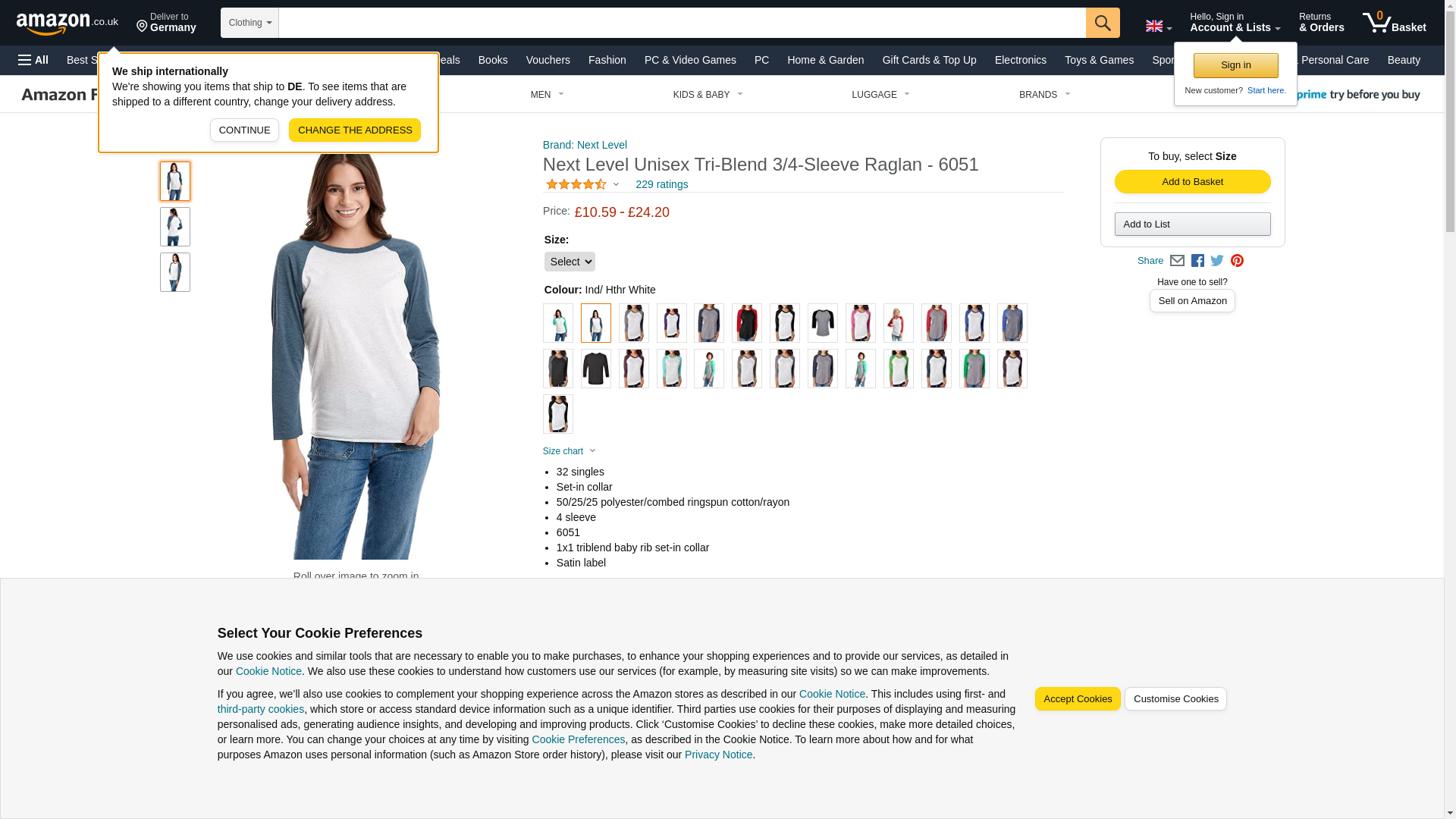Open the Amazon.co.uk home logo
This screenshot has height=819, width=1456.
[67, 24]
